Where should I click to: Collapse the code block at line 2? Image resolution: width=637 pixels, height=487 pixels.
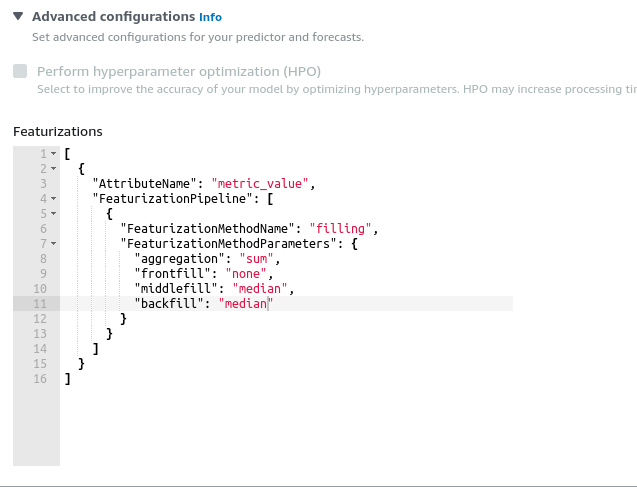pyautogui.click(x=54, y=169)
